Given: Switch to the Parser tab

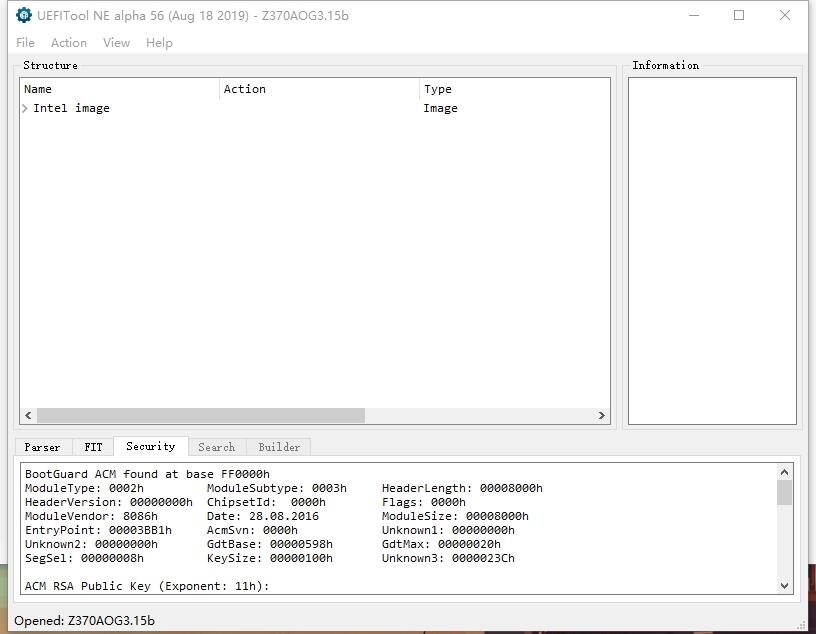Looking at the screenshot, I should (x=42, y=447).
